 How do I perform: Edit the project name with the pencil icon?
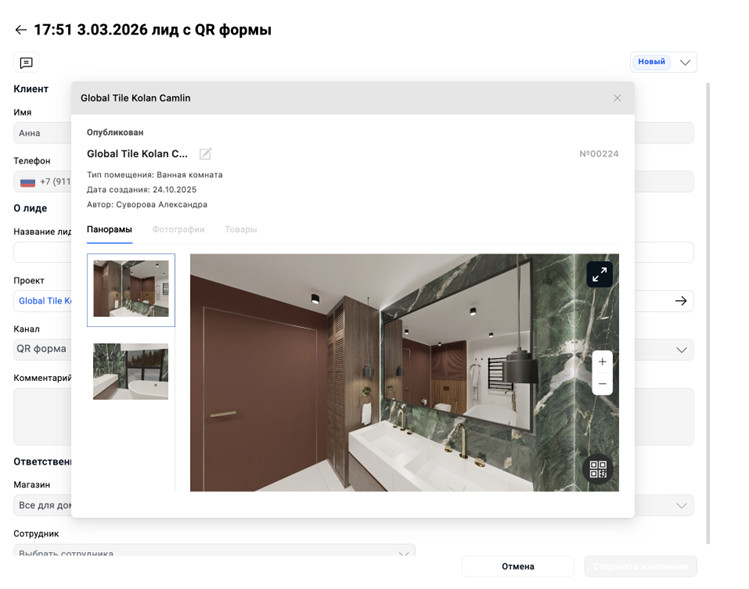[x=205, y=154]
